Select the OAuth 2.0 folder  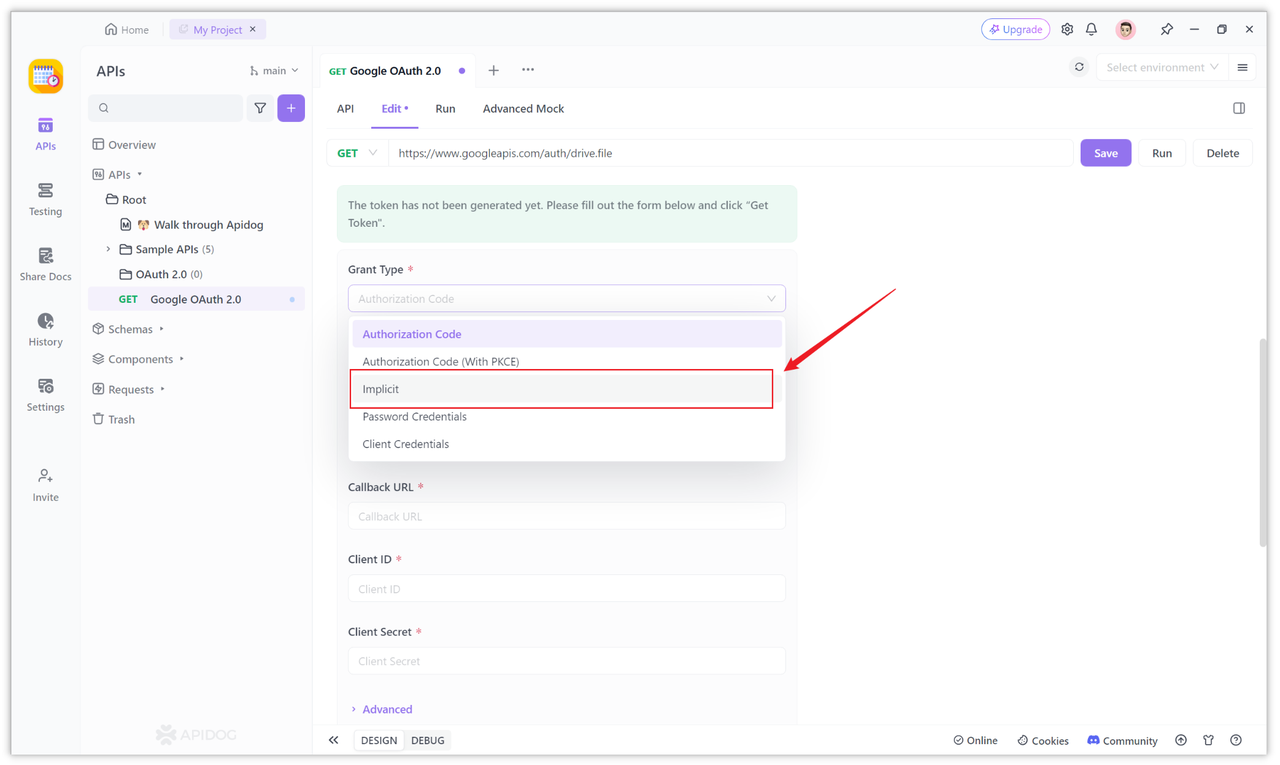point(195,274)
